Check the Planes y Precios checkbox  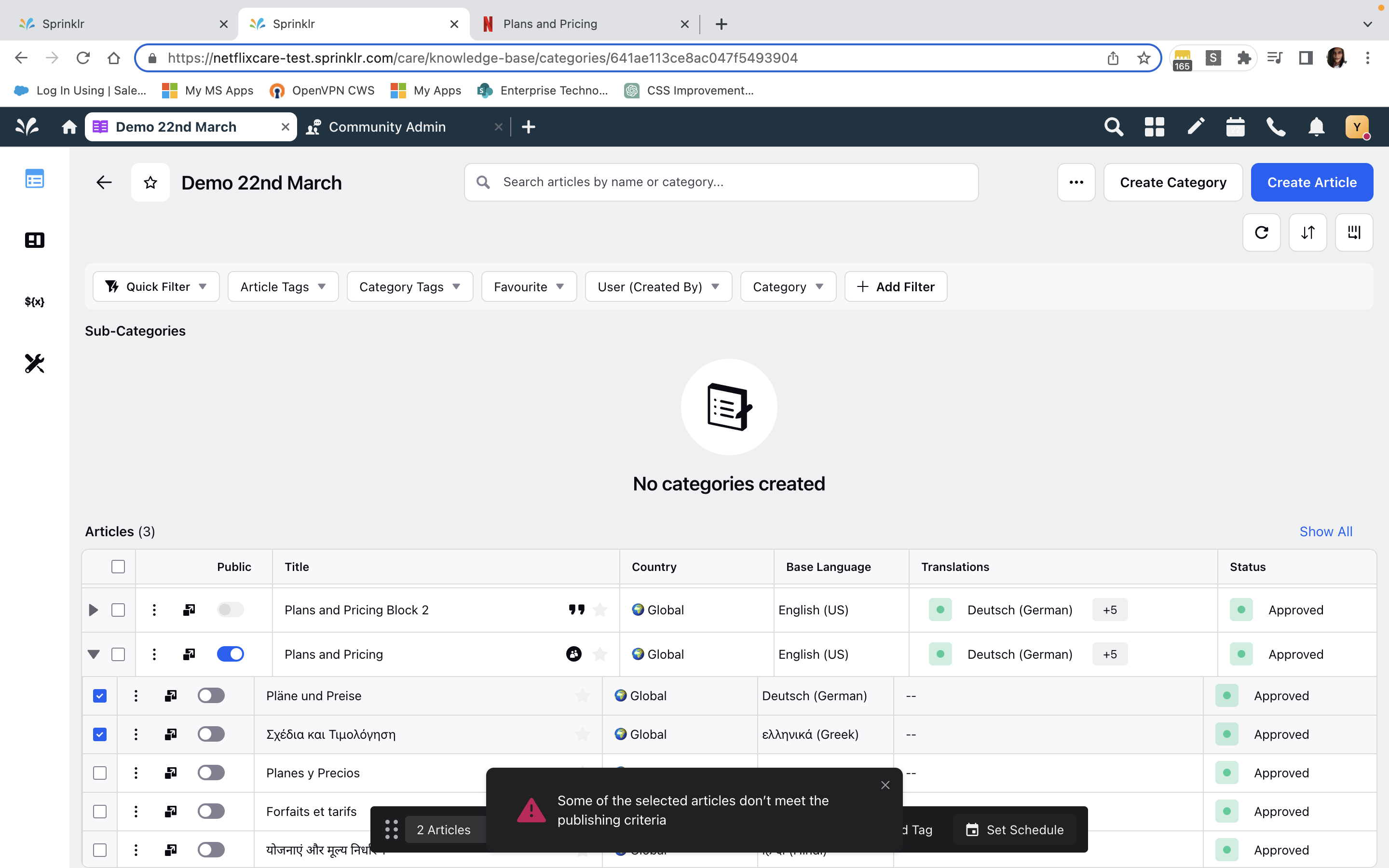click(x=100, y=773)
